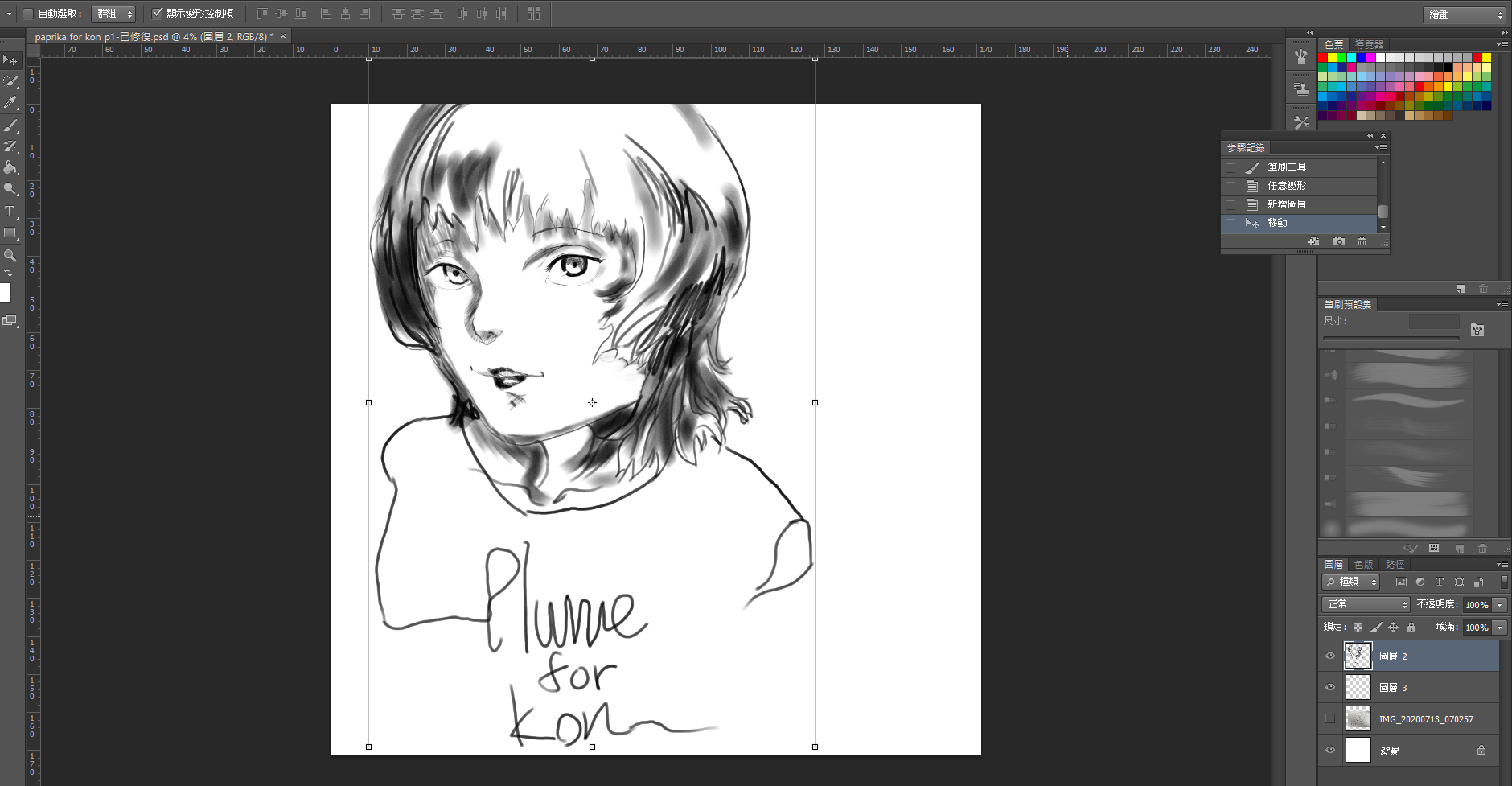Viewport: 1512px width, 786px height.
Task: Select the 任意變形 history state
Action: coord(1300,186)
